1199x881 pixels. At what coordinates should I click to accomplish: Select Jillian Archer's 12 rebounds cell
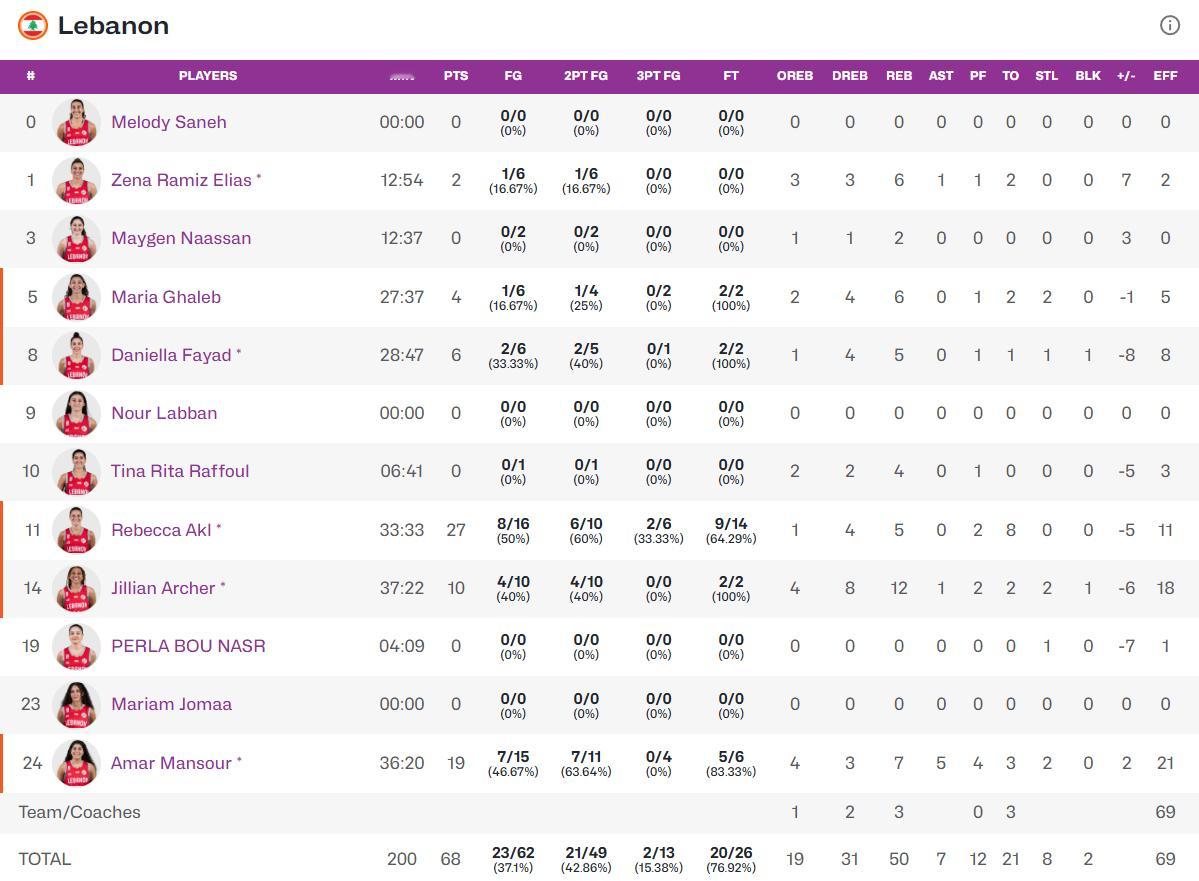[x=899, y=588]
